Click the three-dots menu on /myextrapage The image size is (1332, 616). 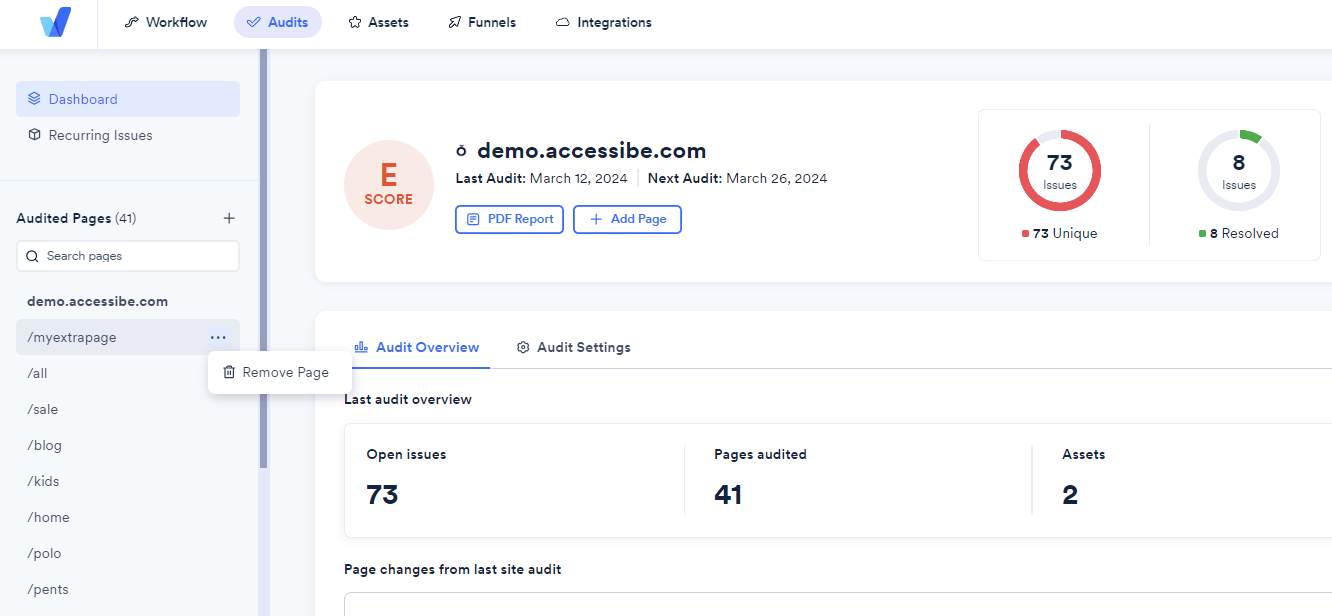(x=218, y=337)
